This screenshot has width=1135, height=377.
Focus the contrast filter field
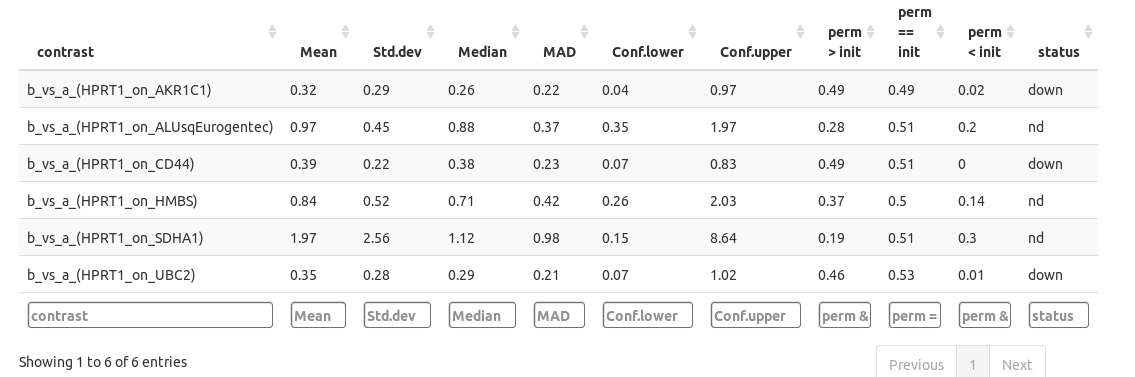coord(151,315)
